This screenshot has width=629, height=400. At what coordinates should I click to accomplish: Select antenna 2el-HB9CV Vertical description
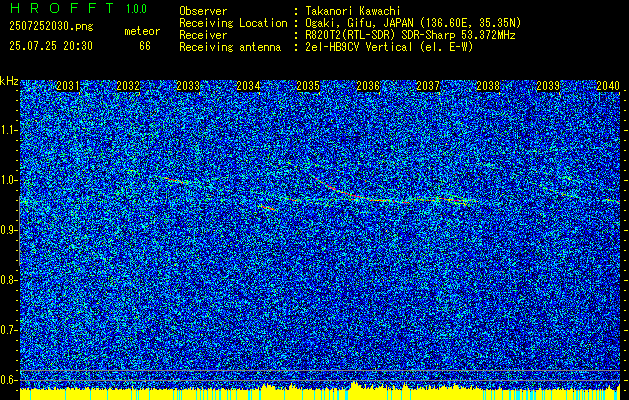(389, 47)
